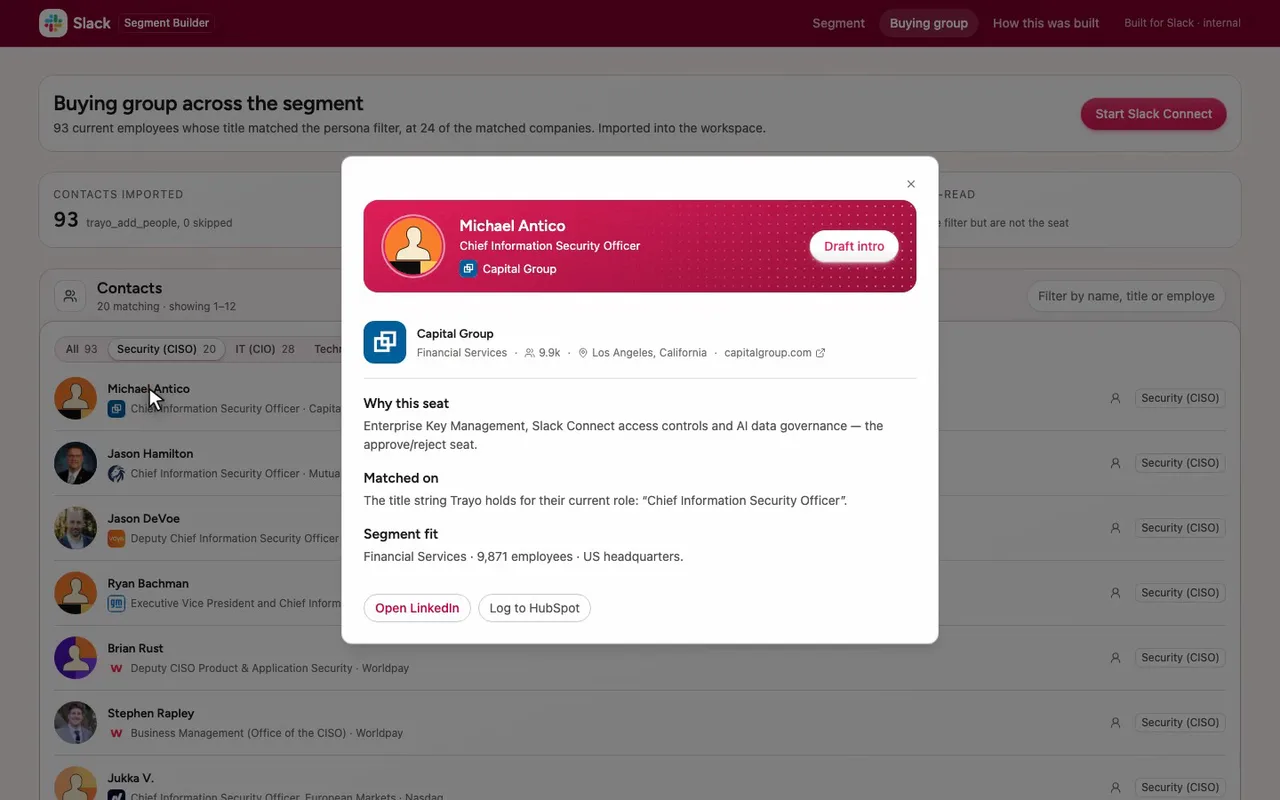Open capitalgroup.com external link icon
This screenshot has height=800, width=1280.
(x=821, y=353)
